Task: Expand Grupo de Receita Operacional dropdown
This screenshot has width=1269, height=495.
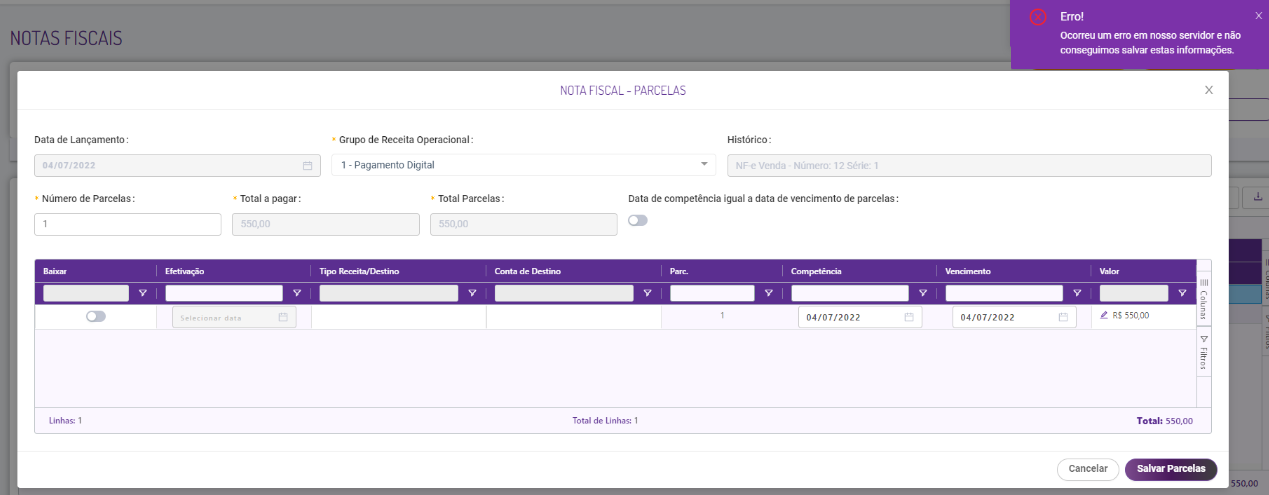Action: (704, 164)
